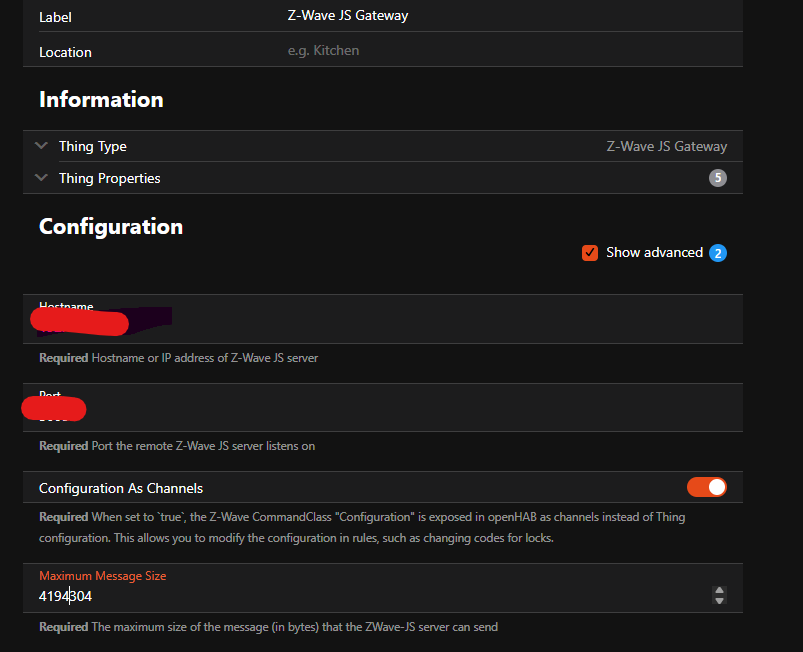Click the Port input field
The image size is (803, 652).
point(383,408)
